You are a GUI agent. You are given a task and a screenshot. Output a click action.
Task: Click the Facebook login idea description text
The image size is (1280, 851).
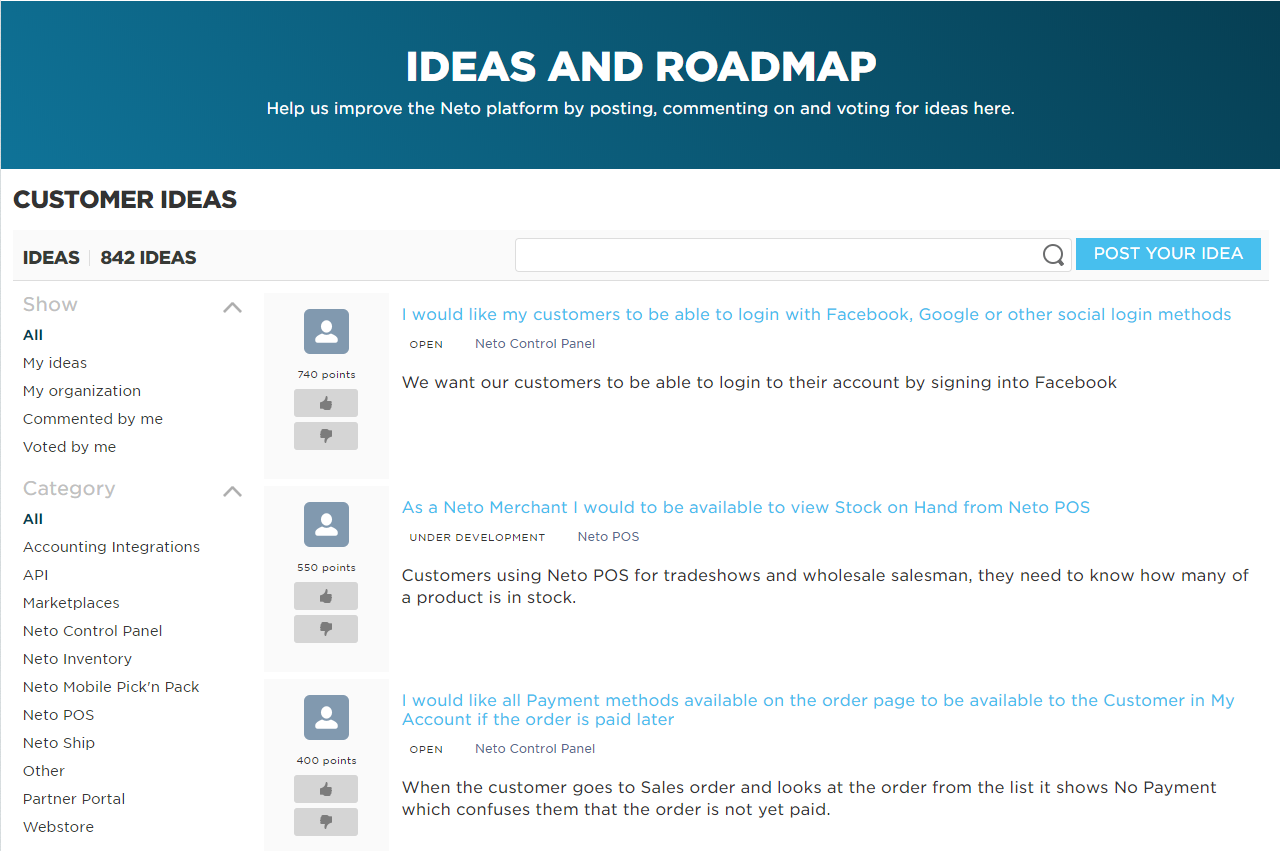click(x=759, y=382)
